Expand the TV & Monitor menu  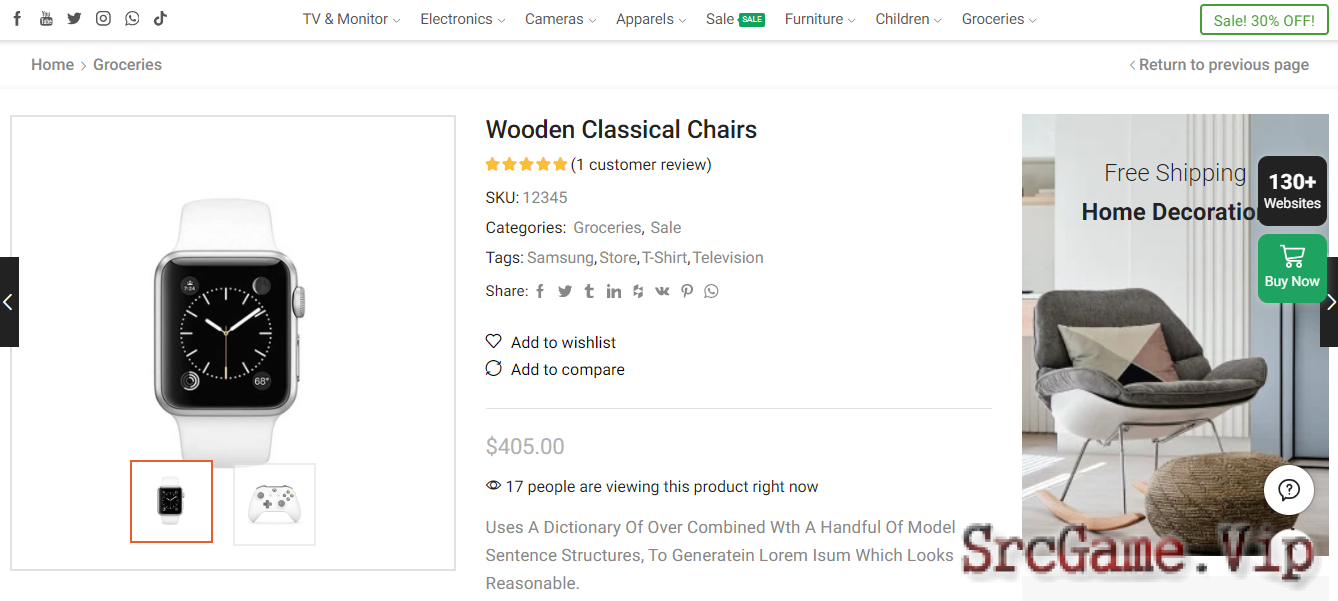(351, 19)
